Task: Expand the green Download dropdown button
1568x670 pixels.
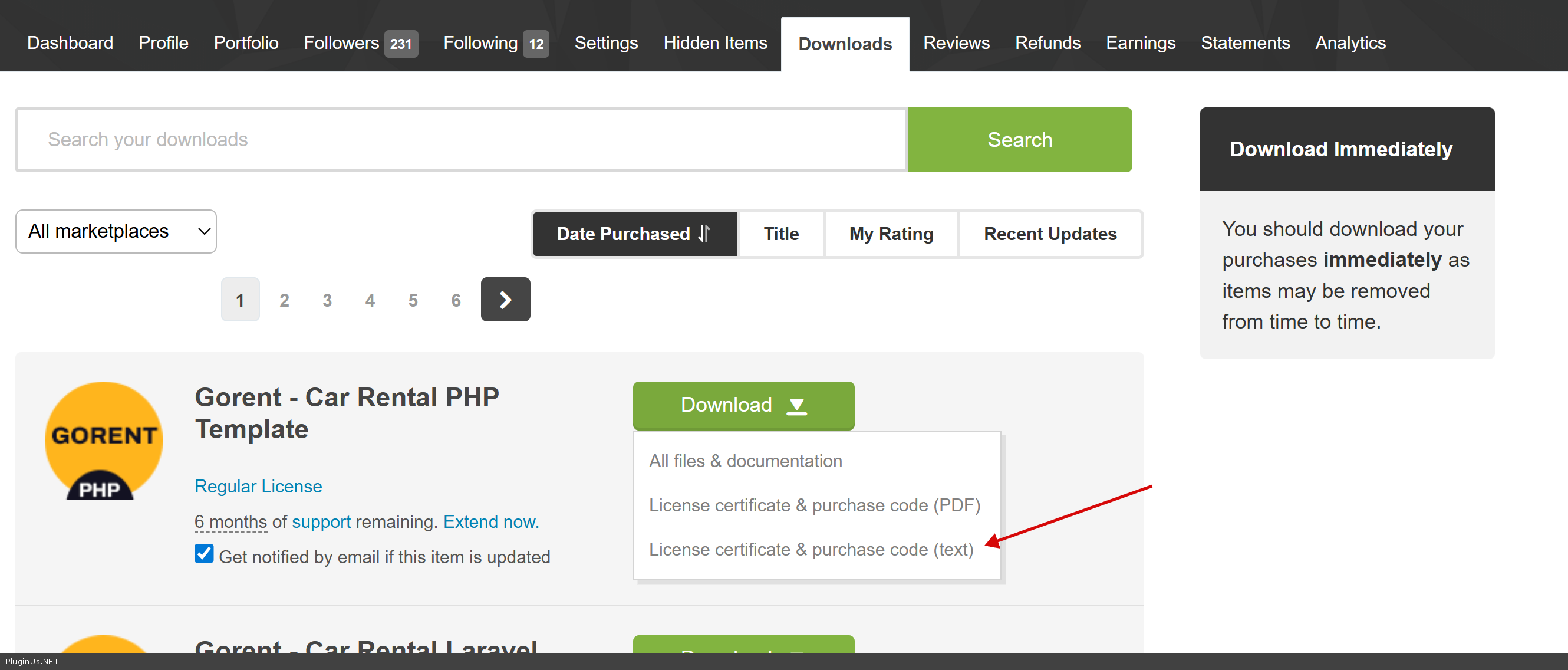Action: click(x=743, y=405)
